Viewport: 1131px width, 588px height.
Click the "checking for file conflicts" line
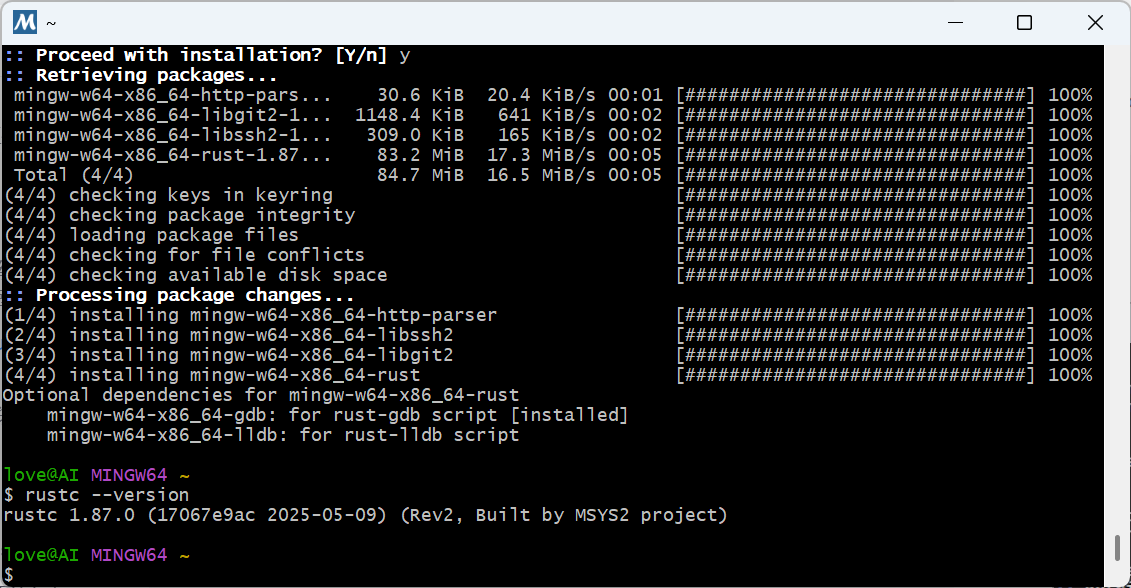(x=185, y=255)
